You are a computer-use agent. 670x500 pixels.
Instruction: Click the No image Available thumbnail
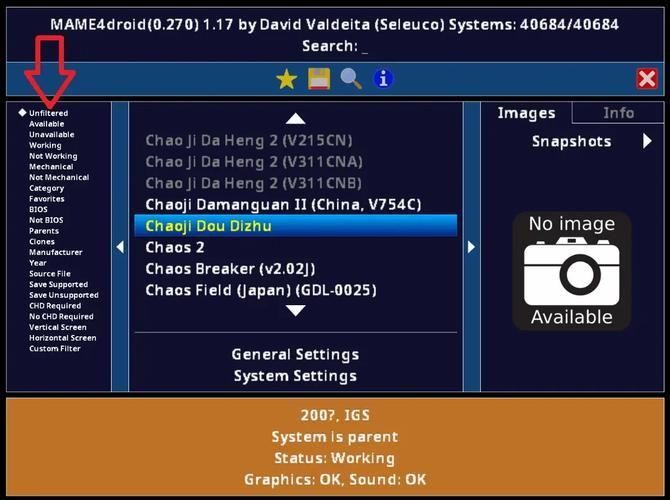tap(572, 271)
